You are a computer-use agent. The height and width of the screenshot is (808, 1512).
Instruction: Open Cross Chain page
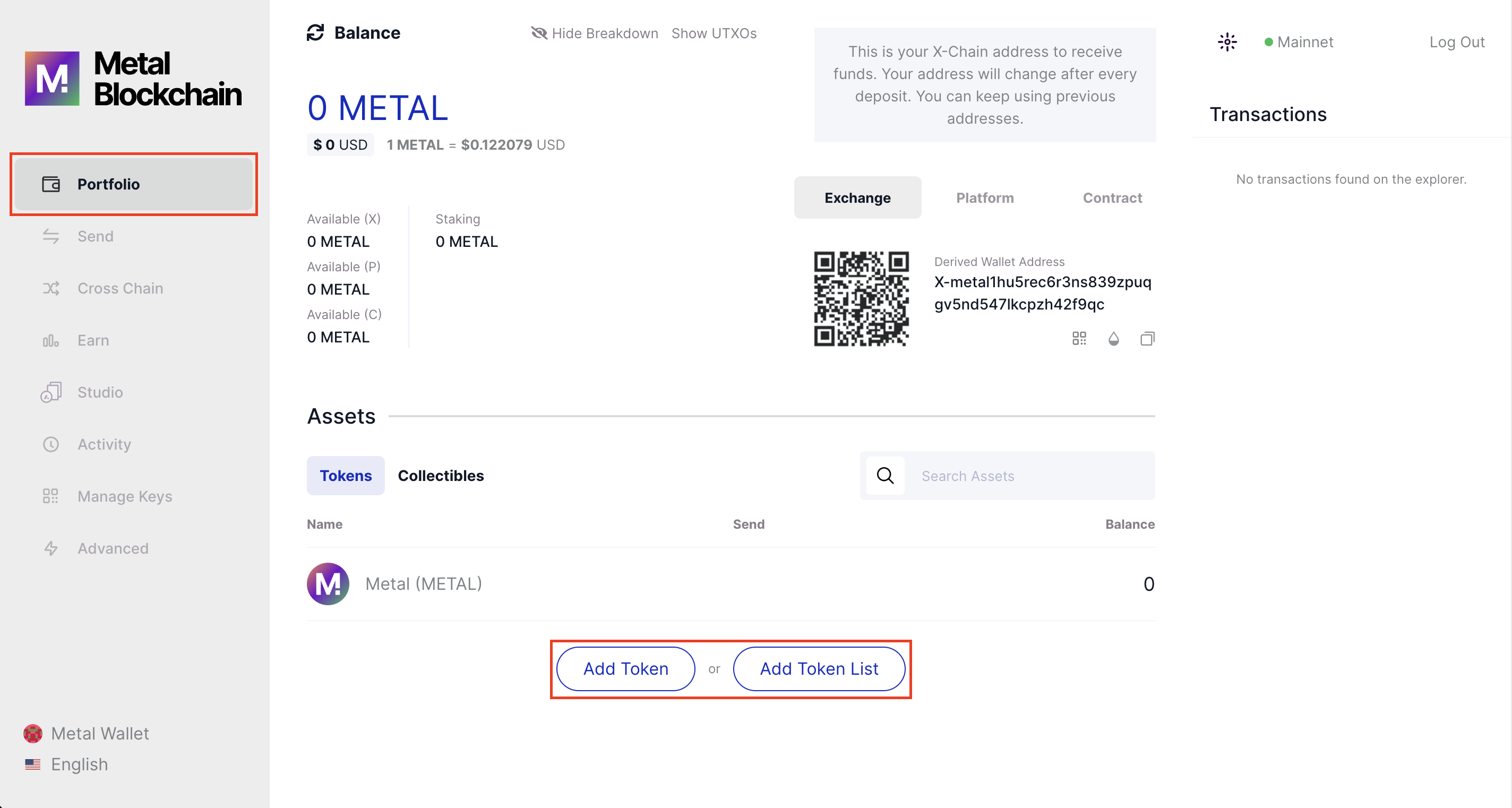tap(120, 288)
